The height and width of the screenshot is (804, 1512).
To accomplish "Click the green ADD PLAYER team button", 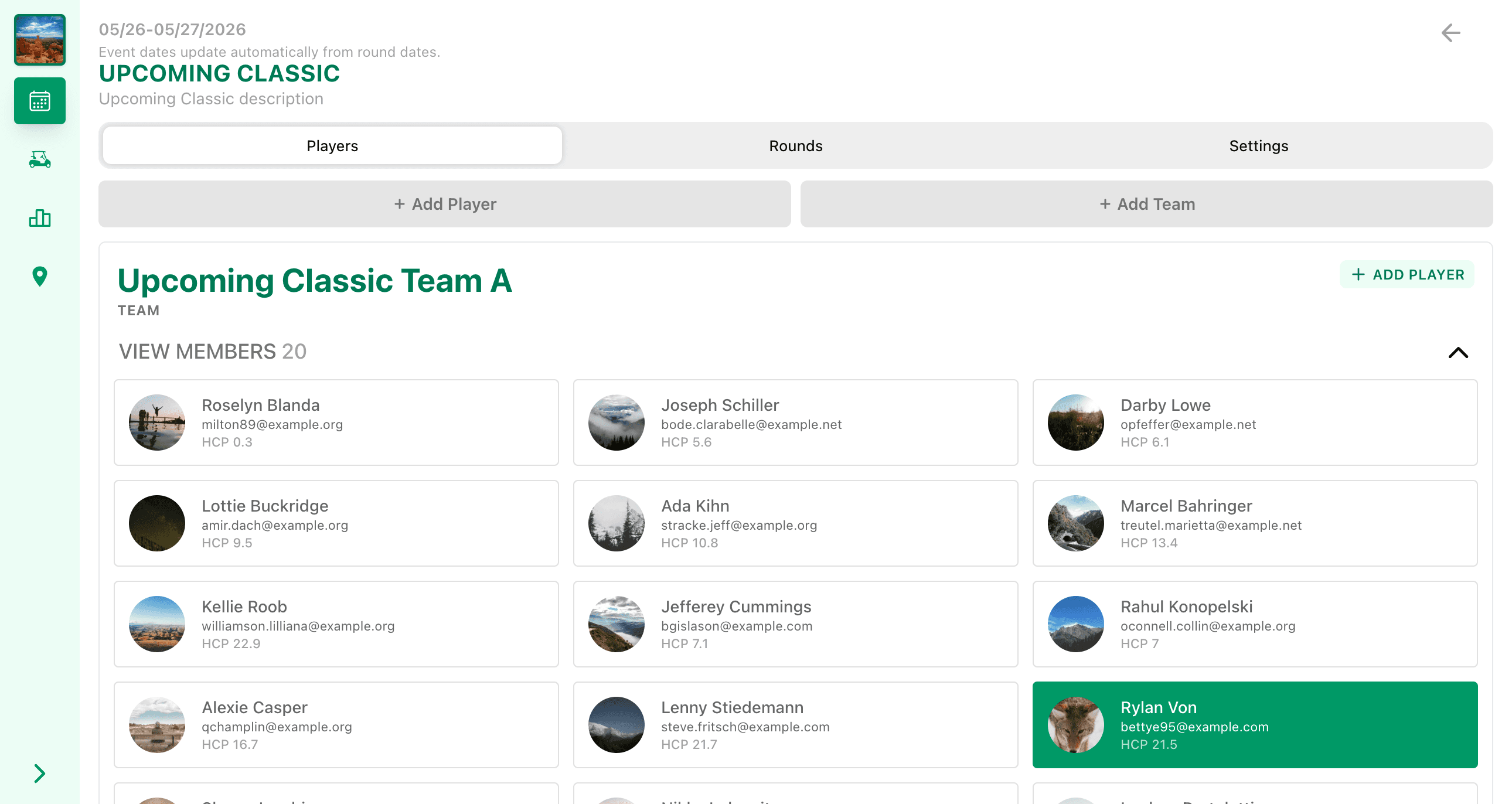I will coord(1407,275).
